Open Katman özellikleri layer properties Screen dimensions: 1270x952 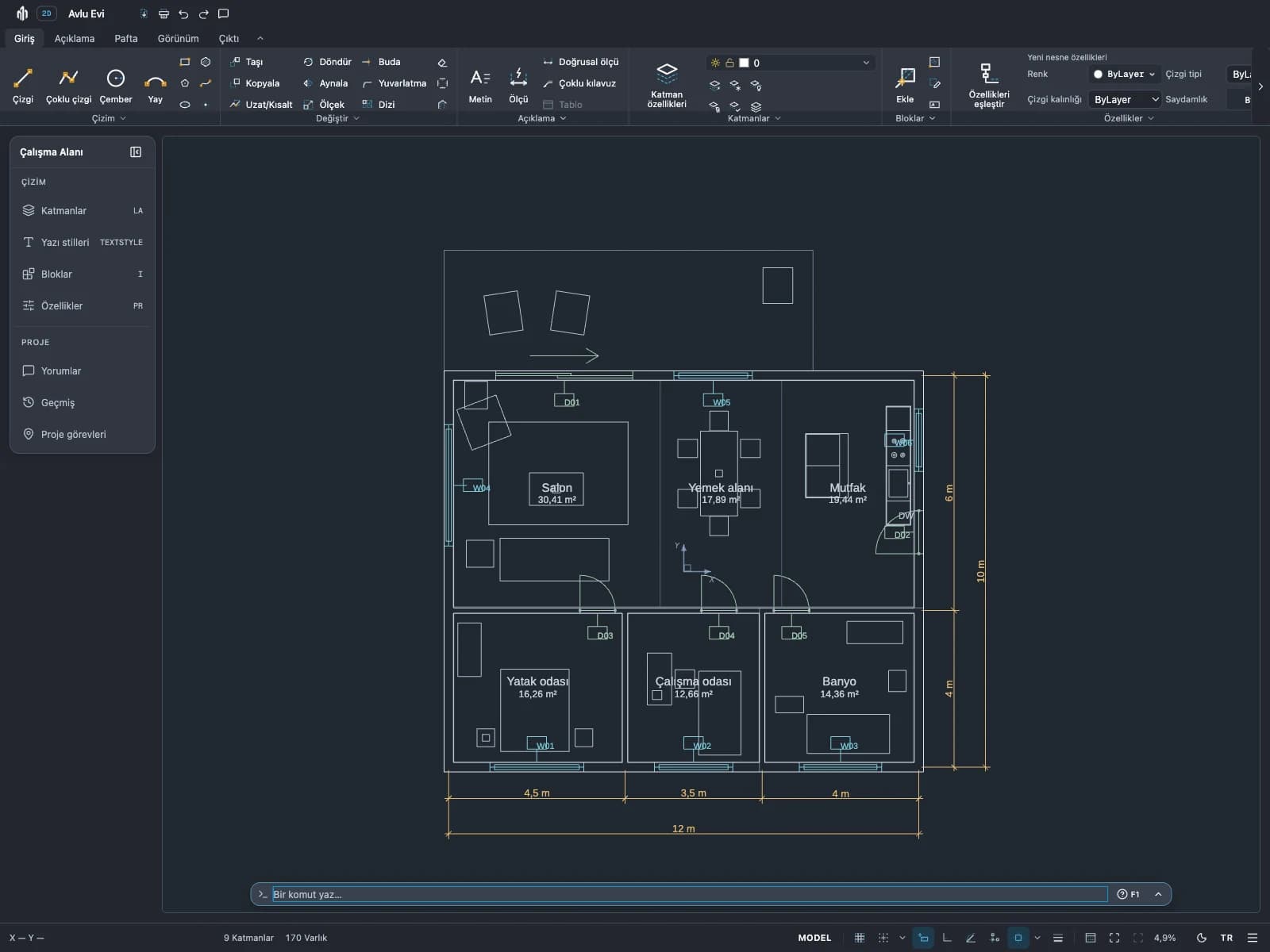tap(667, 86)
